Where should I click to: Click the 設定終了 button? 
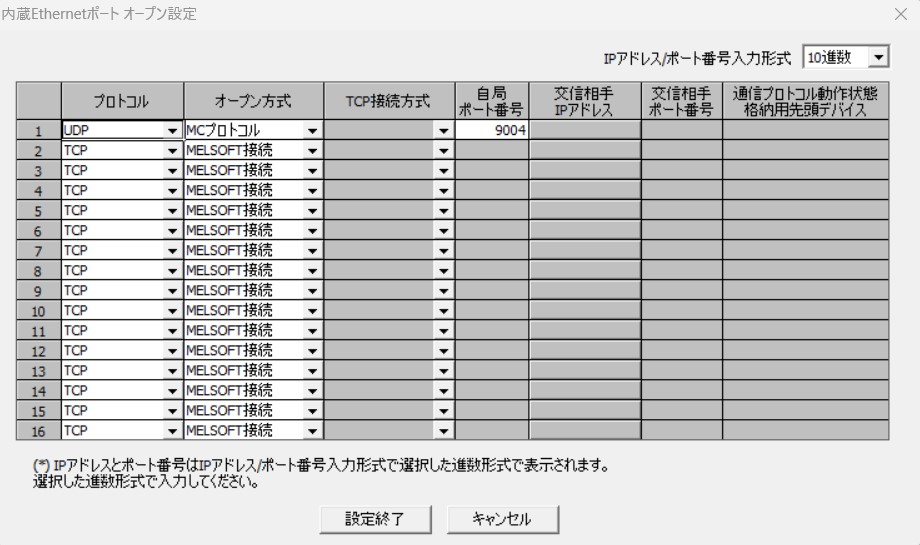[x=376, y=519]
